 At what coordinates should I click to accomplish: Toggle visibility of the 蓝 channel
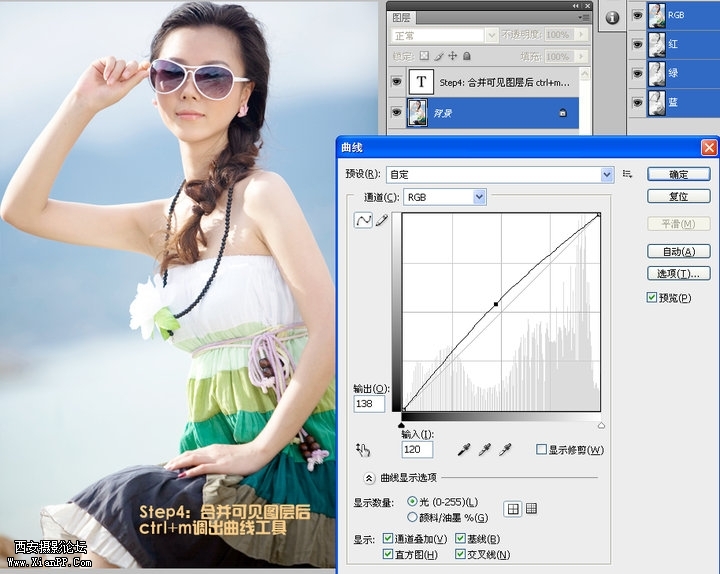(637, 102)
